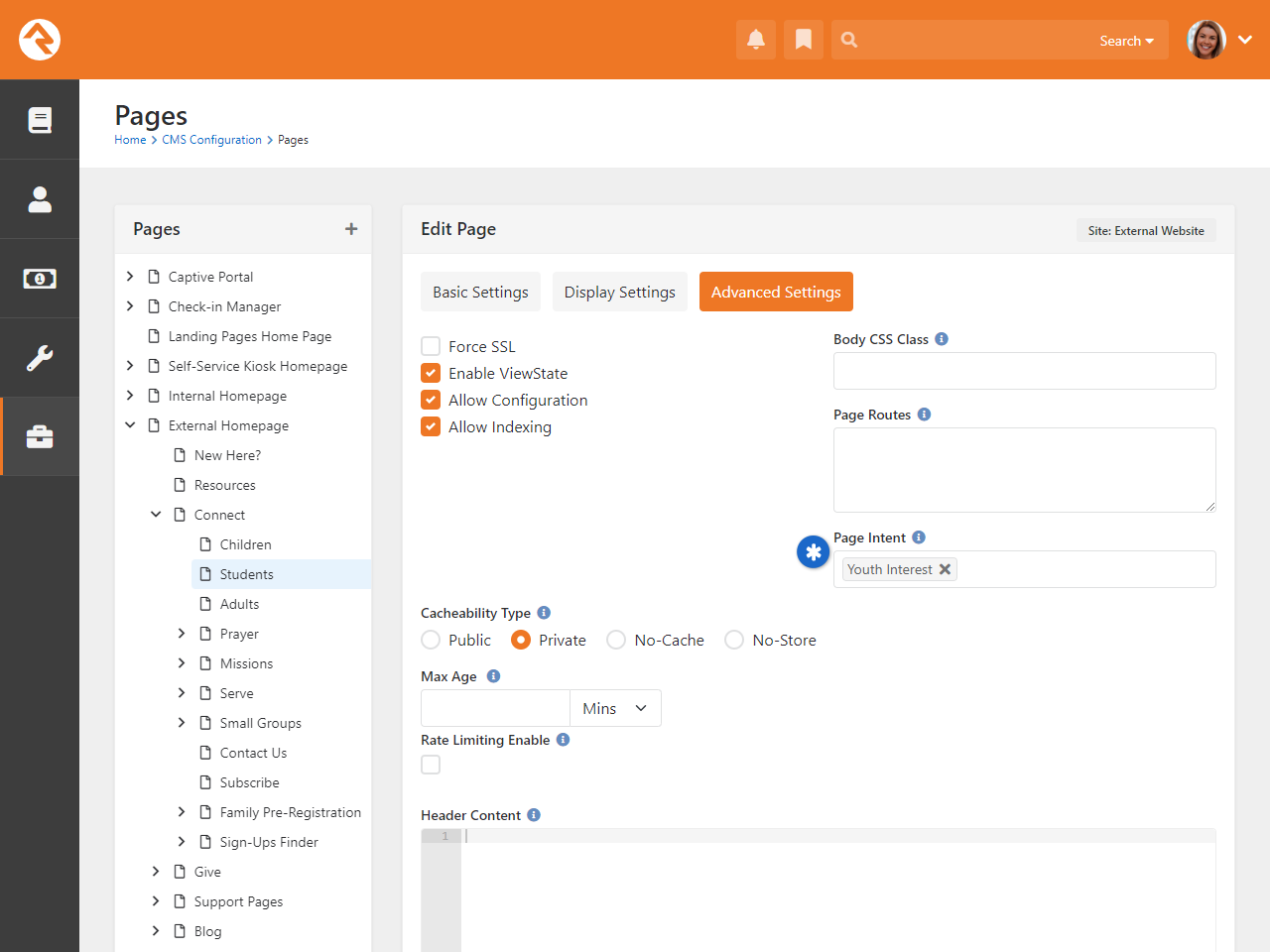Open the notifications bell
This screenshot has height=952, width=1270.
(756, 40)
